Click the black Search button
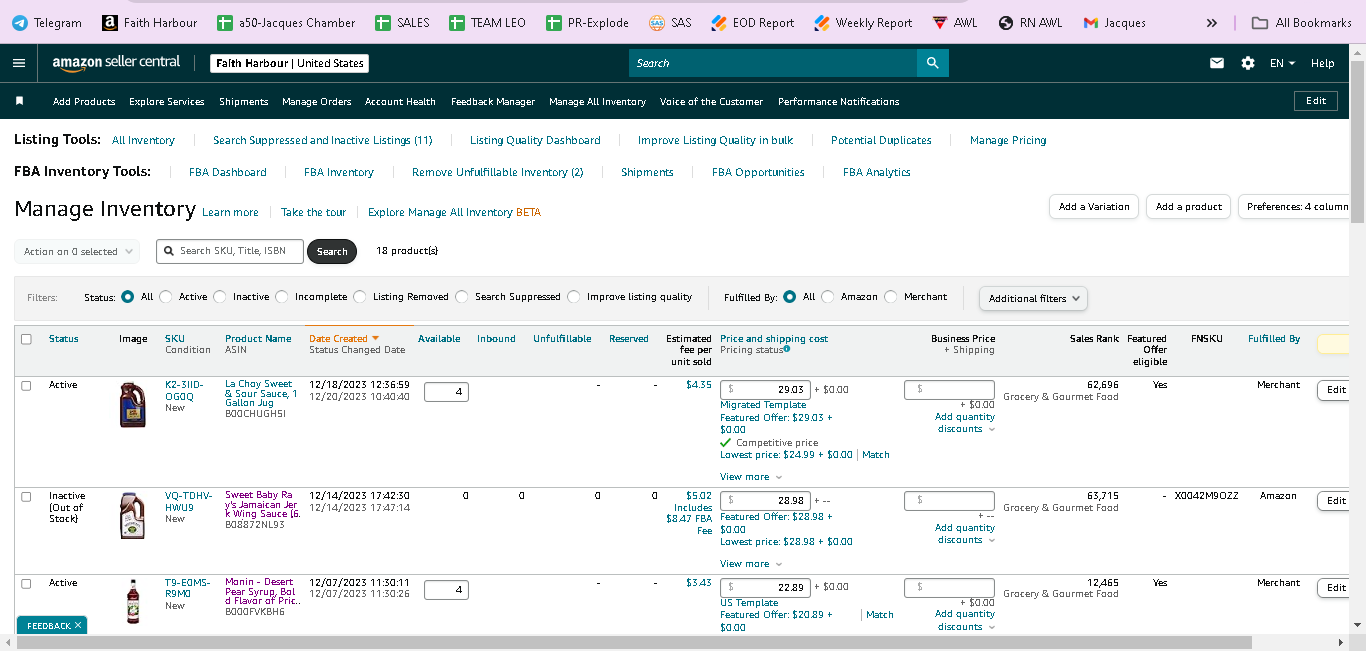Viewport: 1366px width, 651px height. tap(332, 252)
